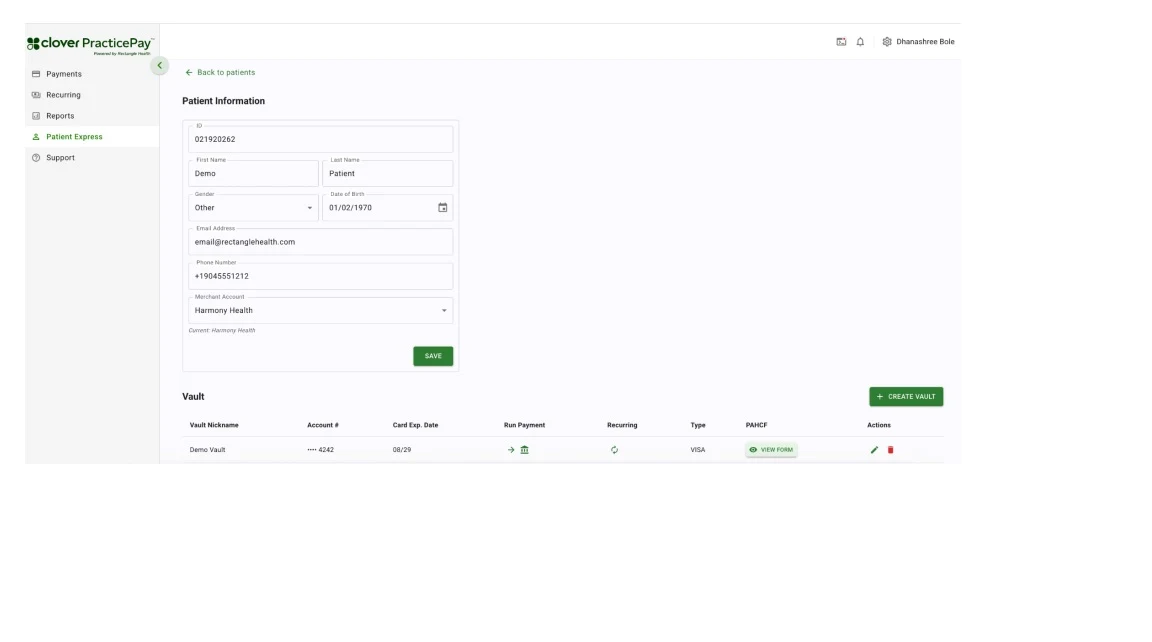The image size is (1152, 642).
Task: Click the VISA type cell
Action: (697, 450)
